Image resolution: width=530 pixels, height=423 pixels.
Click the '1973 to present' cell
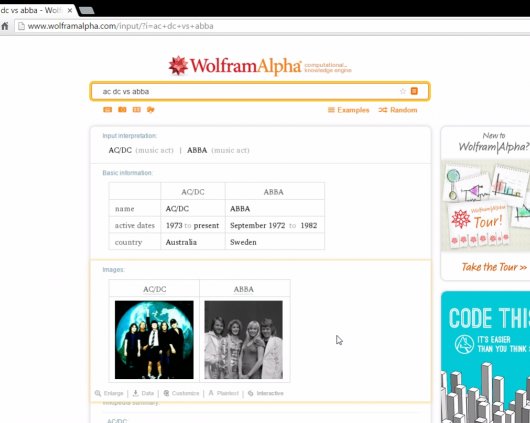pyautogui.click(x=193, y=226)
